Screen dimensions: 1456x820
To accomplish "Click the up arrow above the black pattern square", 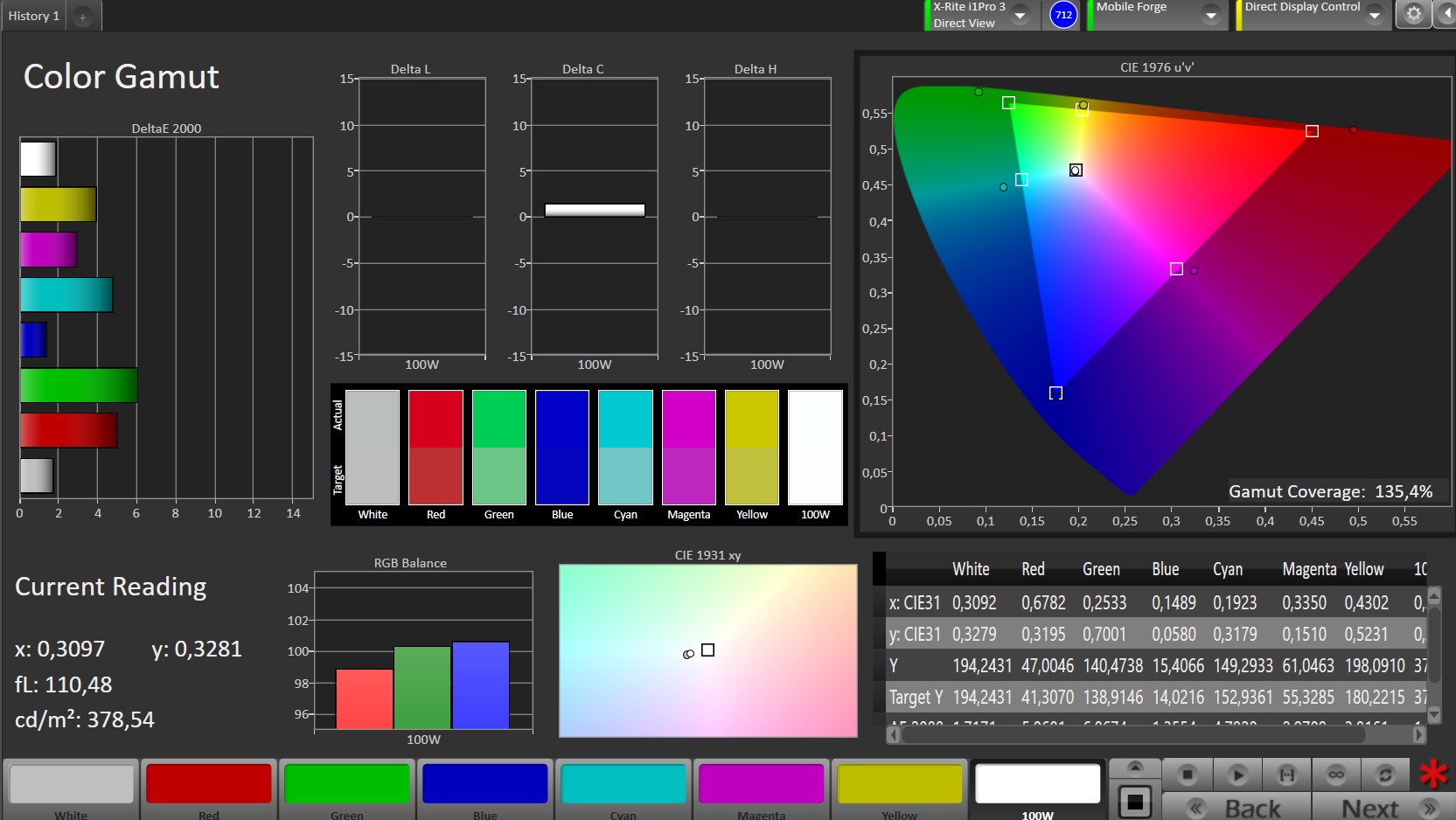I will [x=1135, y=768].
